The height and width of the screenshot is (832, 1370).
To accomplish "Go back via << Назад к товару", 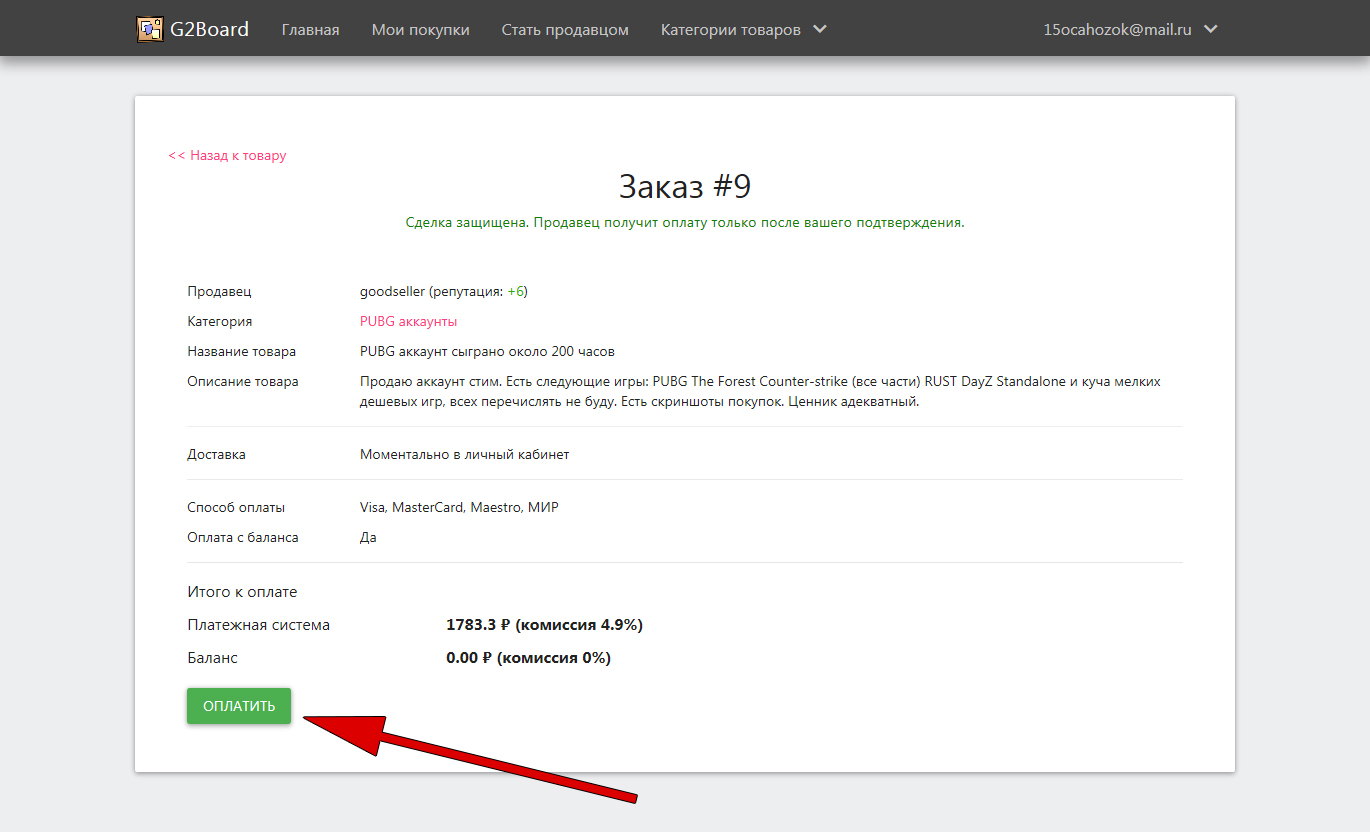I will (227, 155).
